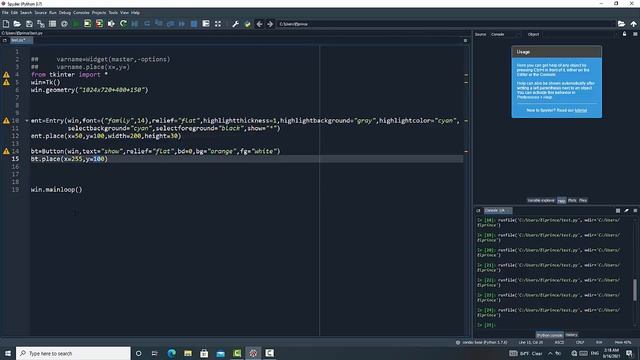Open the File menu
640x360 pixels.
[5, 13]
